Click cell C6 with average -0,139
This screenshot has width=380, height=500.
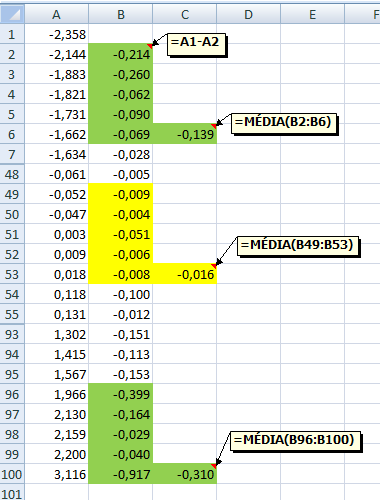tap(185, 134)
